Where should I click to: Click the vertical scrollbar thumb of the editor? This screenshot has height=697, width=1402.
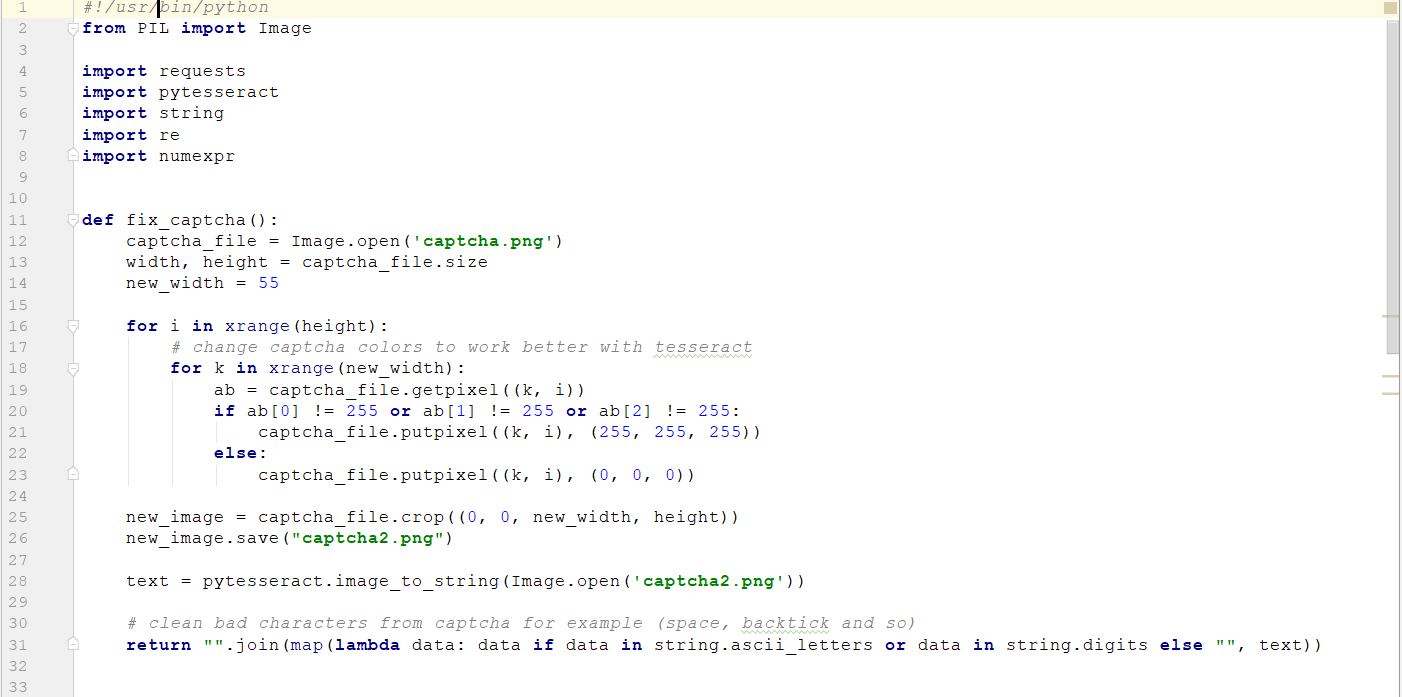click(x=1393, y=187)
